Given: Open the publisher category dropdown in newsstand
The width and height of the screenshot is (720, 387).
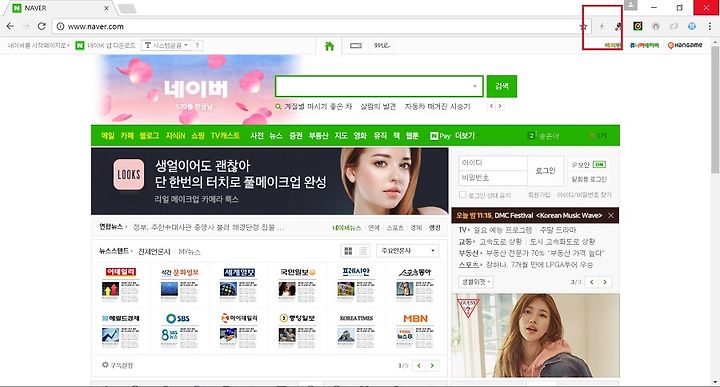Looking at the screenshot, I should [x=407, y=251].
